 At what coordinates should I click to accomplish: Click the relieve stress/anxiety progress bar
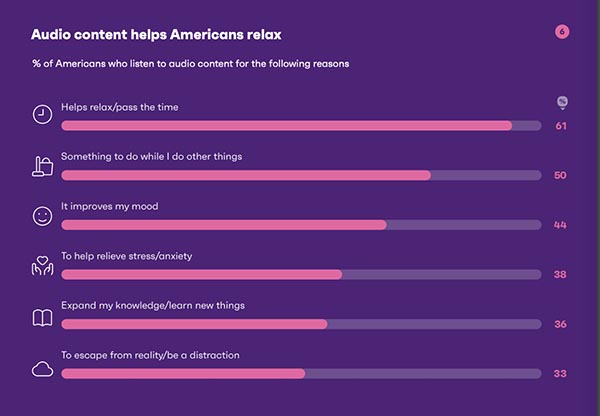(x=301, y=274)
